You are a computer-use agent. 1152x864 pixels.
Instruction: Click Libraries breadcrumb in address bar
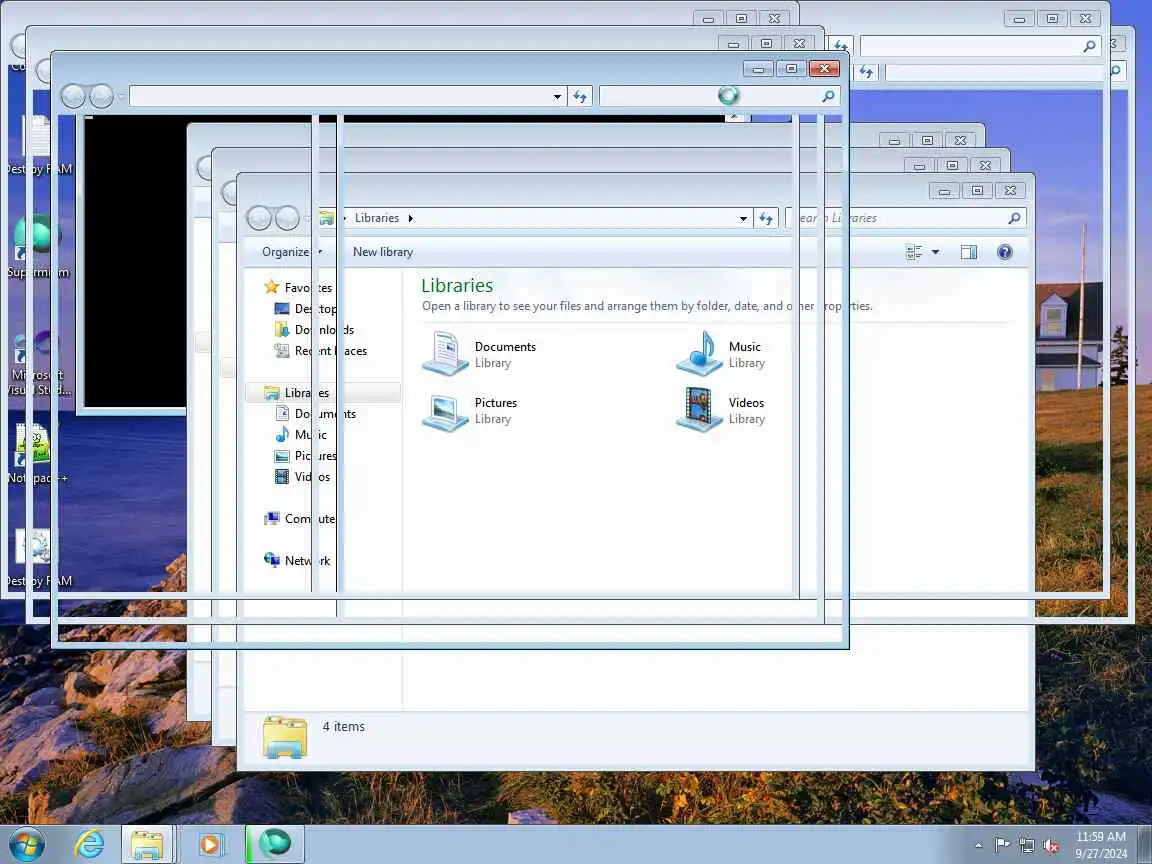pos(377,218)
